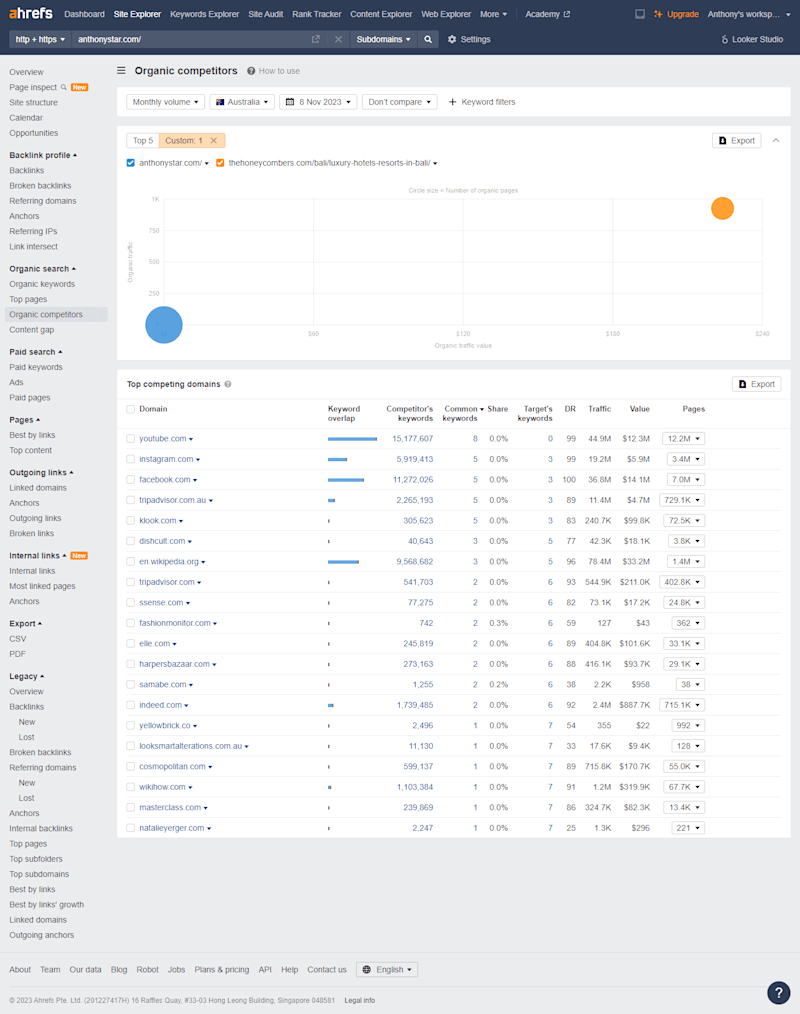This screenshot has height=1014, width=800.
Task: Click the monitor icon beside Upgrade
Action: point(640,14)
